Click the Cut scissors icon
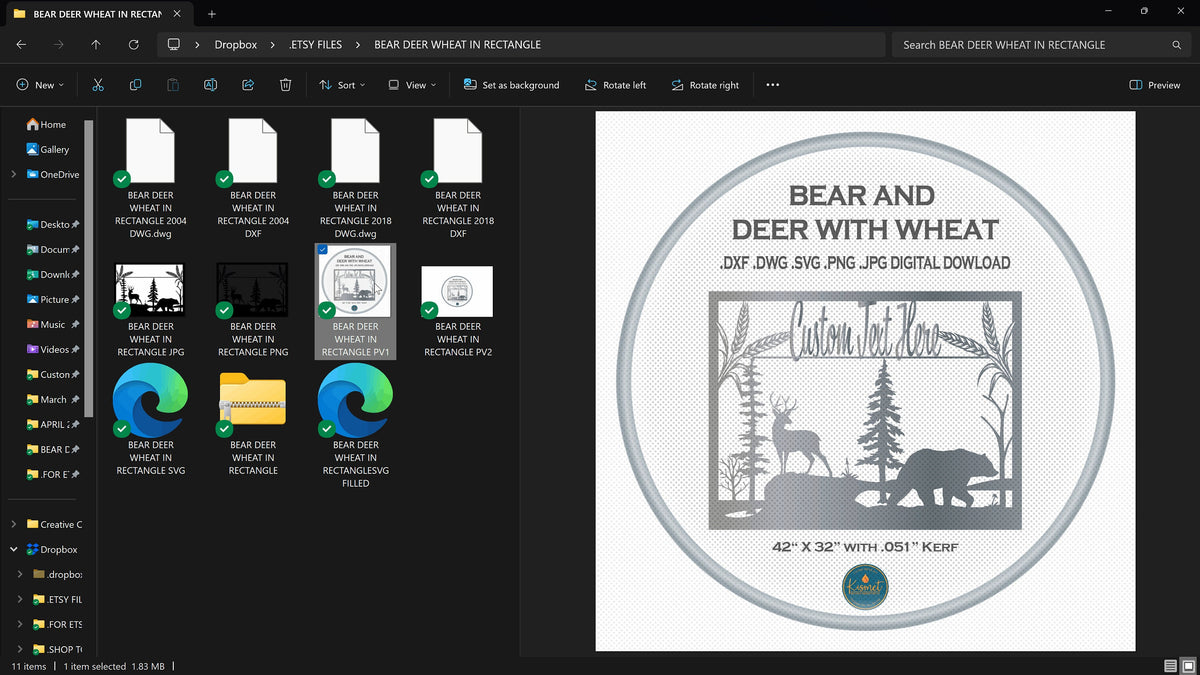 [x=97, y=85]
